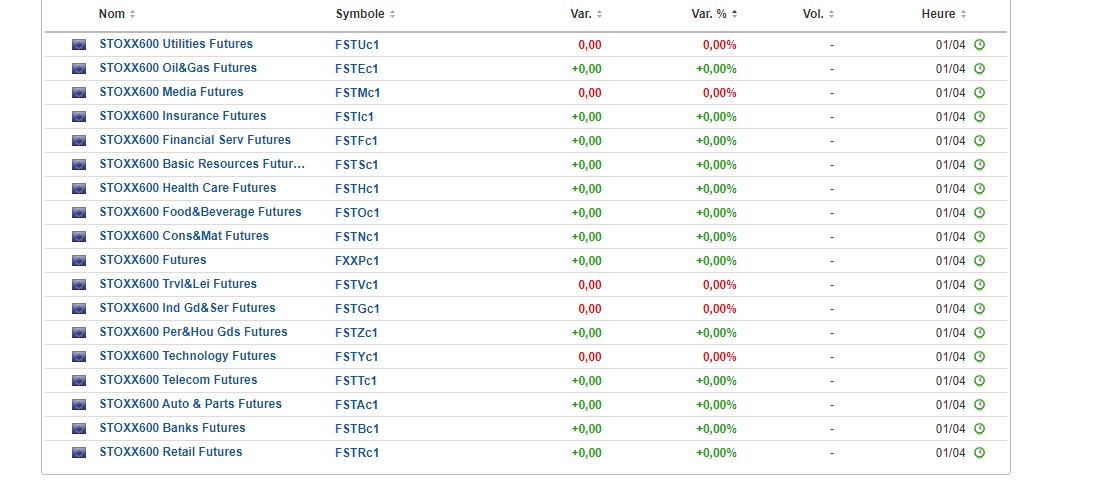Open the STOXX600 Food&Beverage Futures link
This screenshot has height=493, width=1096.
pyautogui.click(x=200, y=212)
